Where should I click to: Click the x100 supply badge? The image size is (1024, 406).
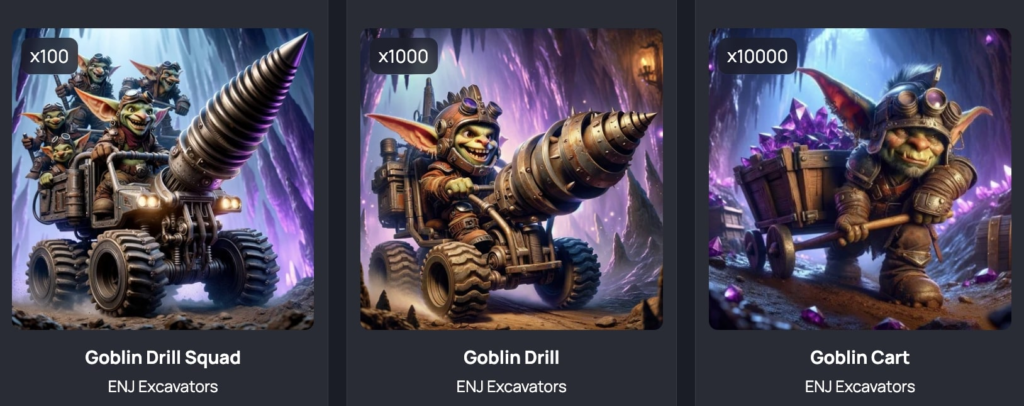click(x=49, y=56)
